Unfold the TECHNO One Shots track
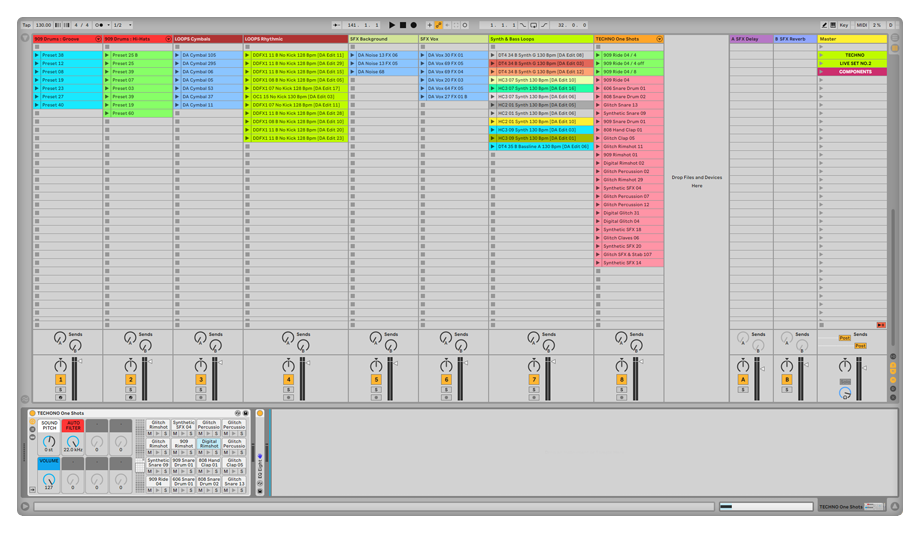The height and width of the screenshot is (533, 920). [x=659, y=39]
